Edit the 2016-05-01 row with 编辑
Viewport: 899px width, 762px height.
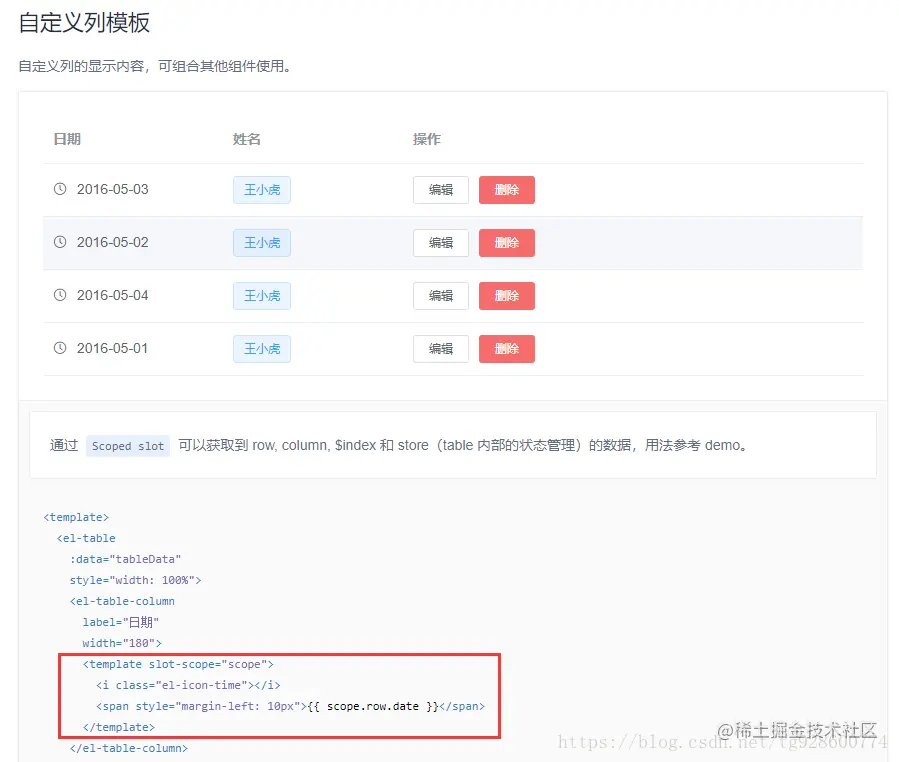click(x=441, y=349)
